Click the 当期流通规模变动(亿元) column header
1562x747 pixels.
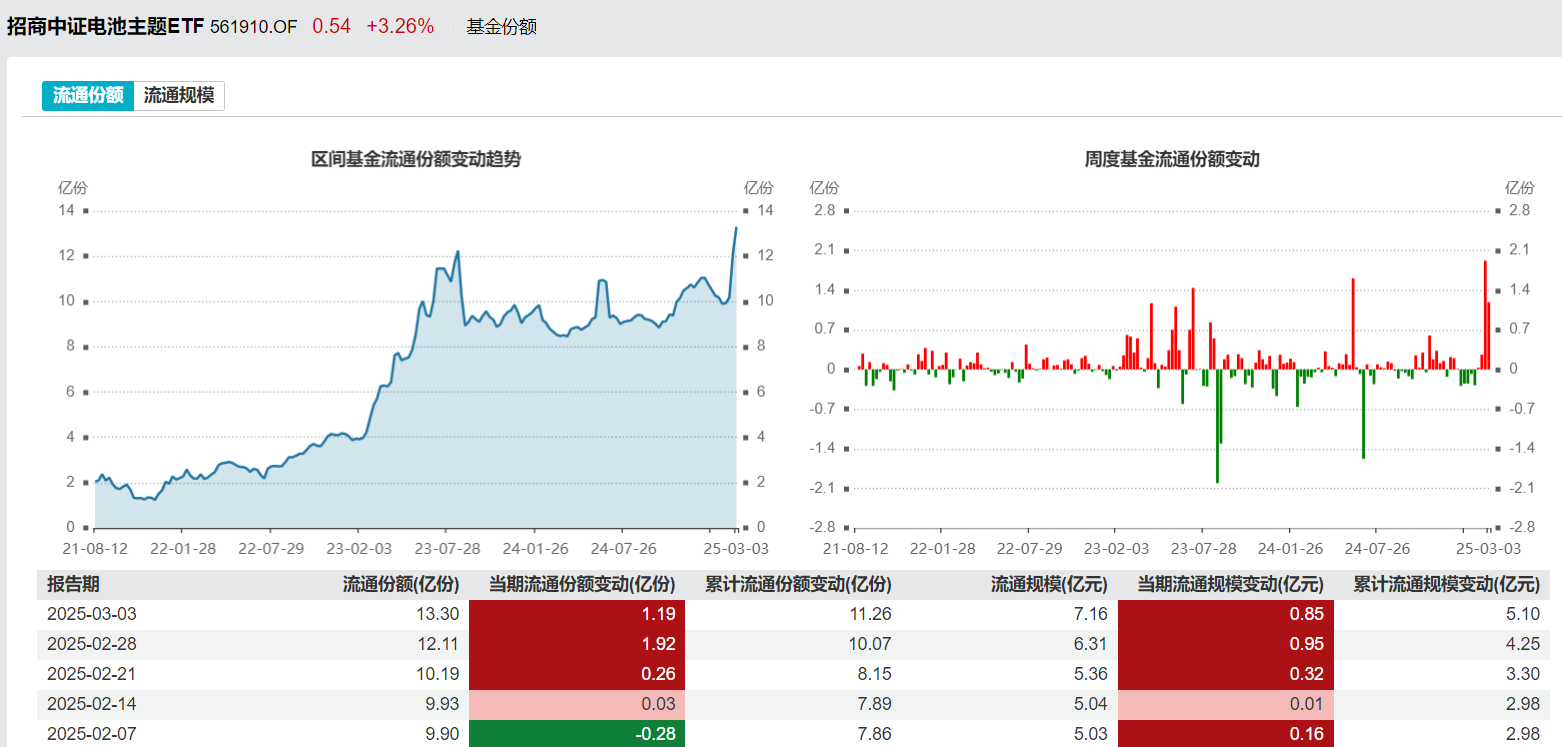coord(1230,584)
